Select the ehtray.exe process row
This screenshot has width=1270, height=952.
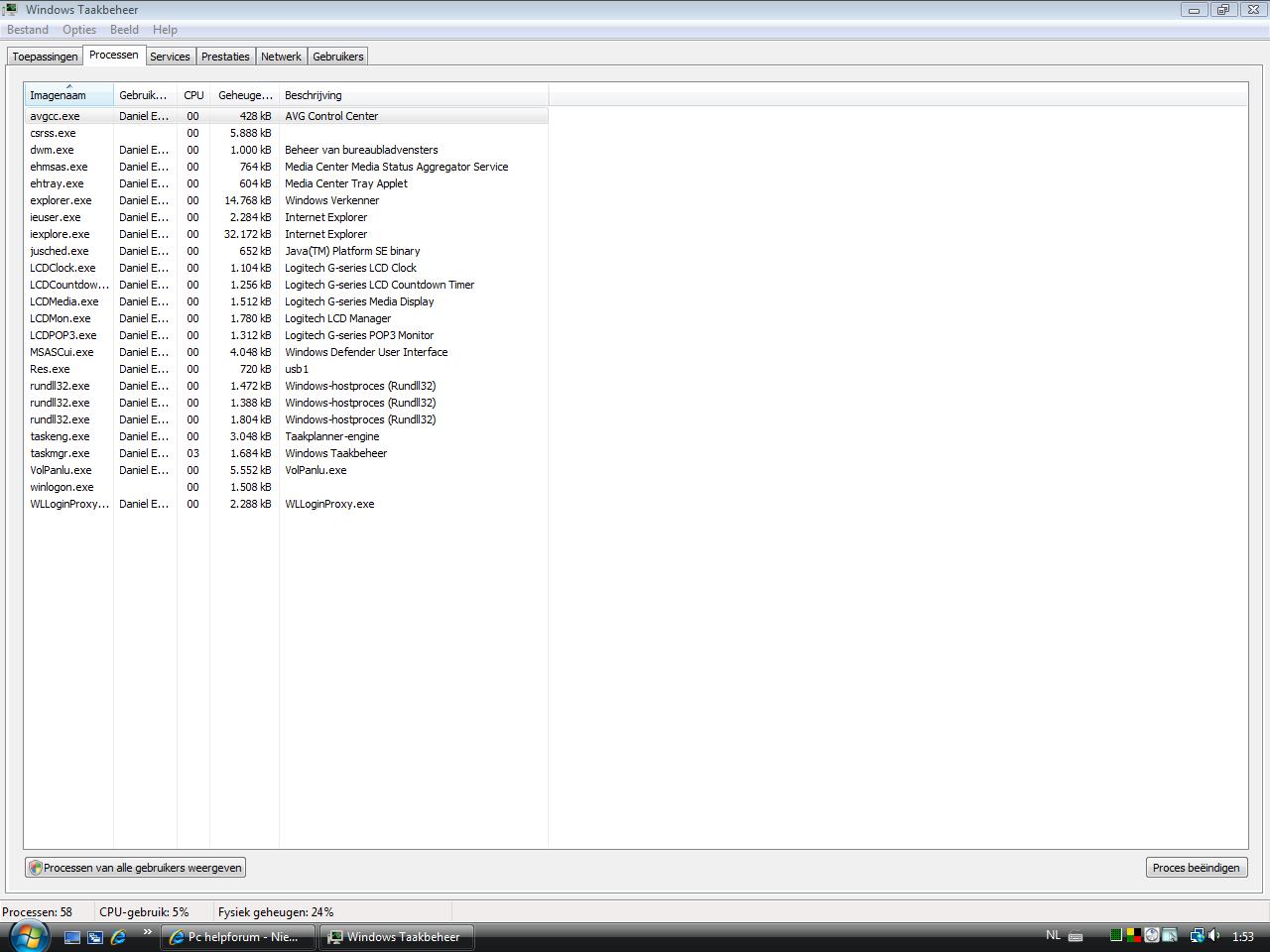pos(287,183)
